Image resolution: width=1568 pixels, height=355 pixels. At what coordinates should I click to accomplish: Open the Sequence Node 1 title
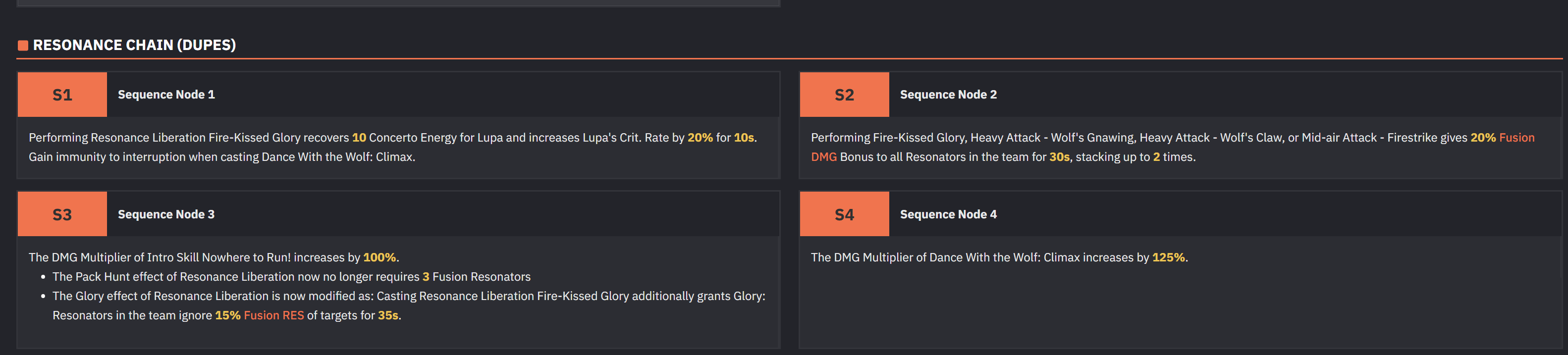coord(166,95)
